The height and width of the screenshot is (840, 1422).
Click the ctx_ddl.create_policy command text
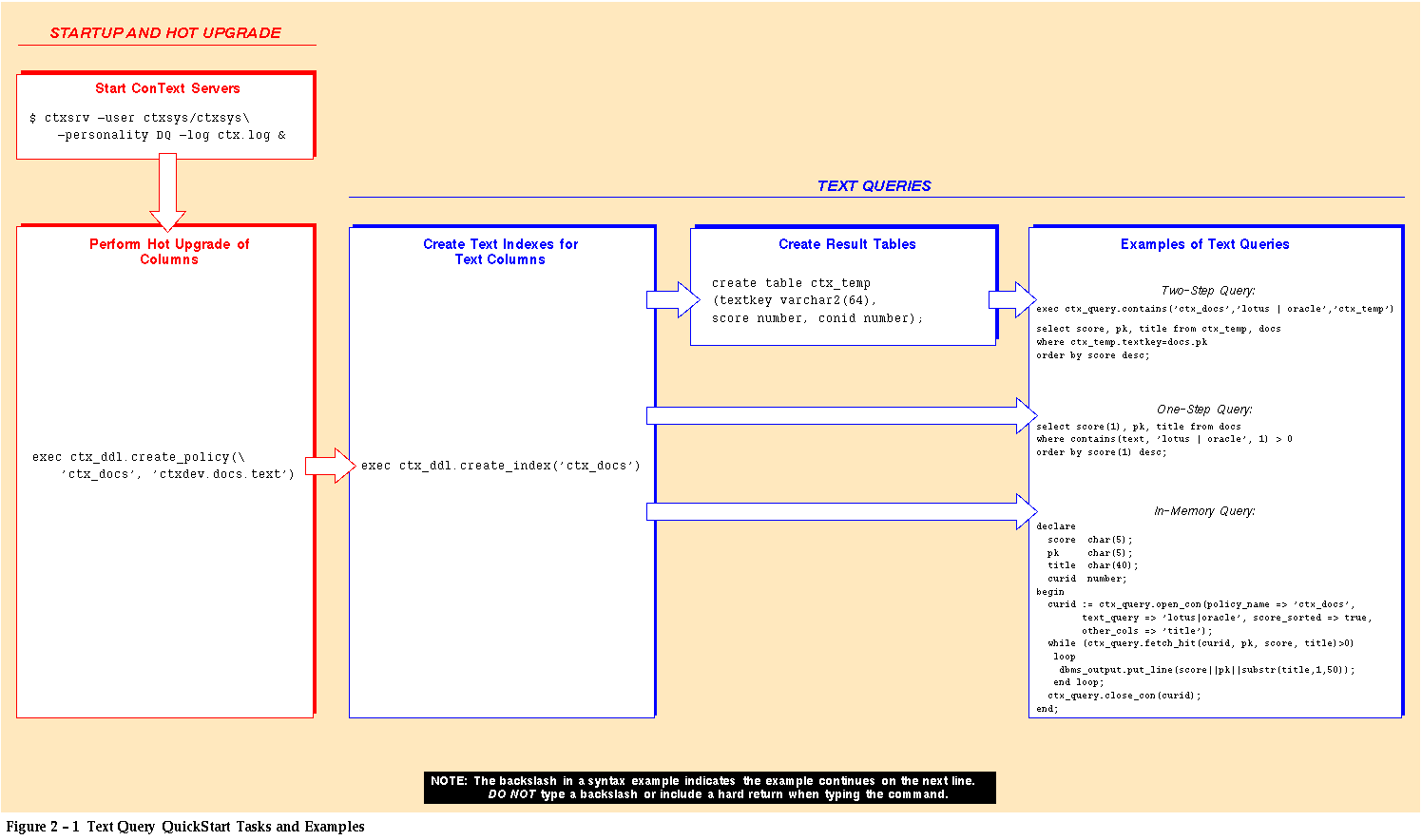click(x=163, y=466)
